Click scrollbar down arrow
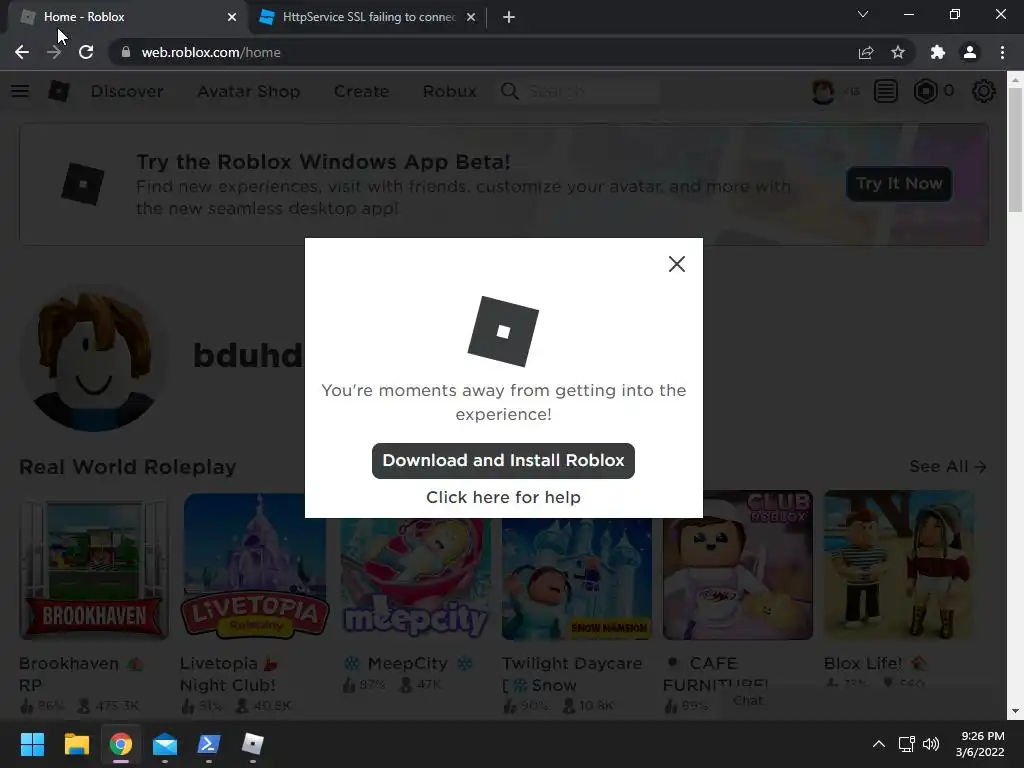This screenshot has width=1024, height=768. coord(1016,711)
